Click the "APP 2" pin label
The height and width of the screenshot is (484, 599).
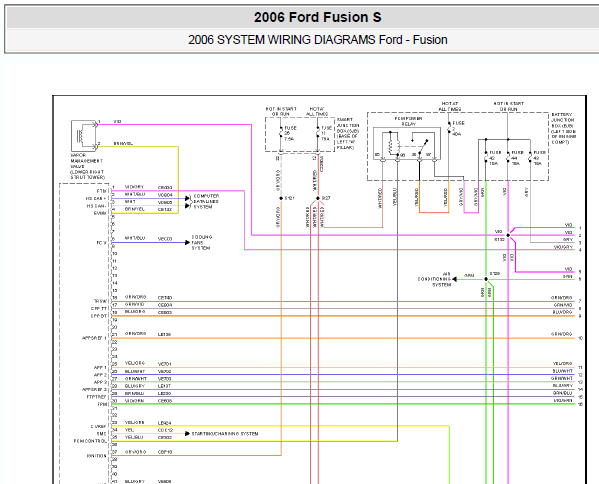coord(100,375)
